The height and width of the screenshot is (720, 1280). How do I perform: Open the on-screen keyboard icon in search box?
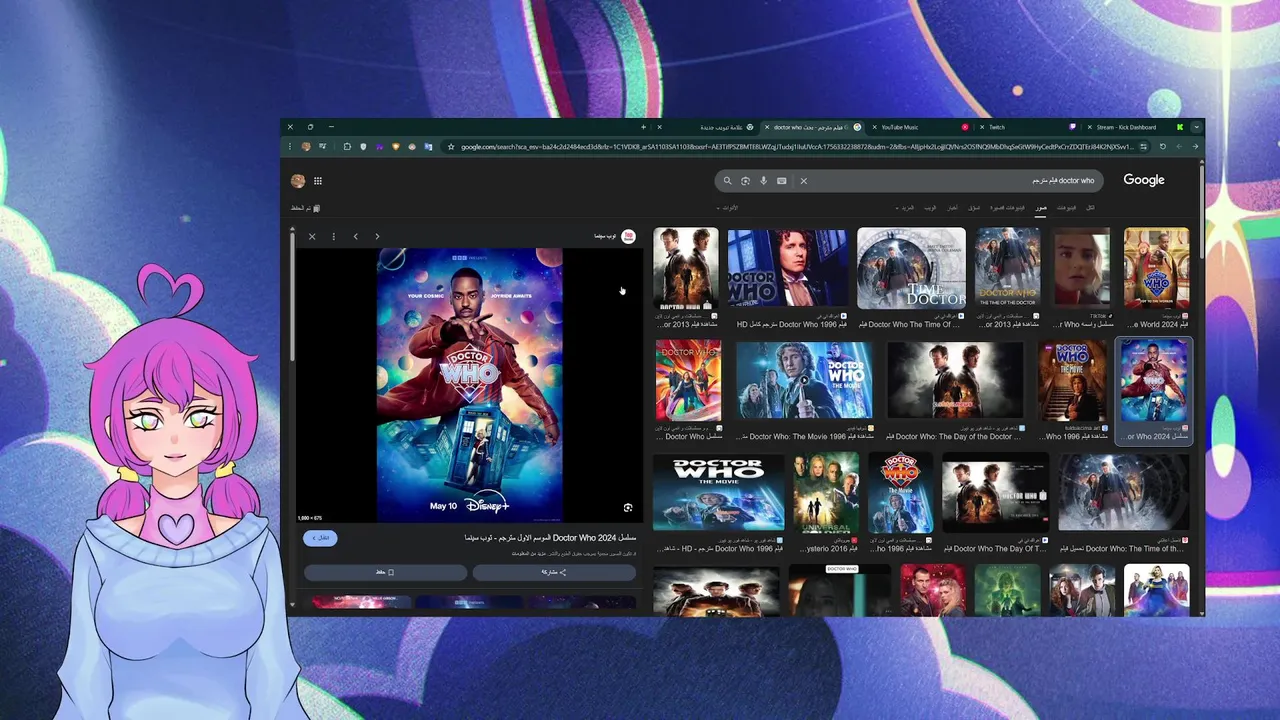coord(781,181)
